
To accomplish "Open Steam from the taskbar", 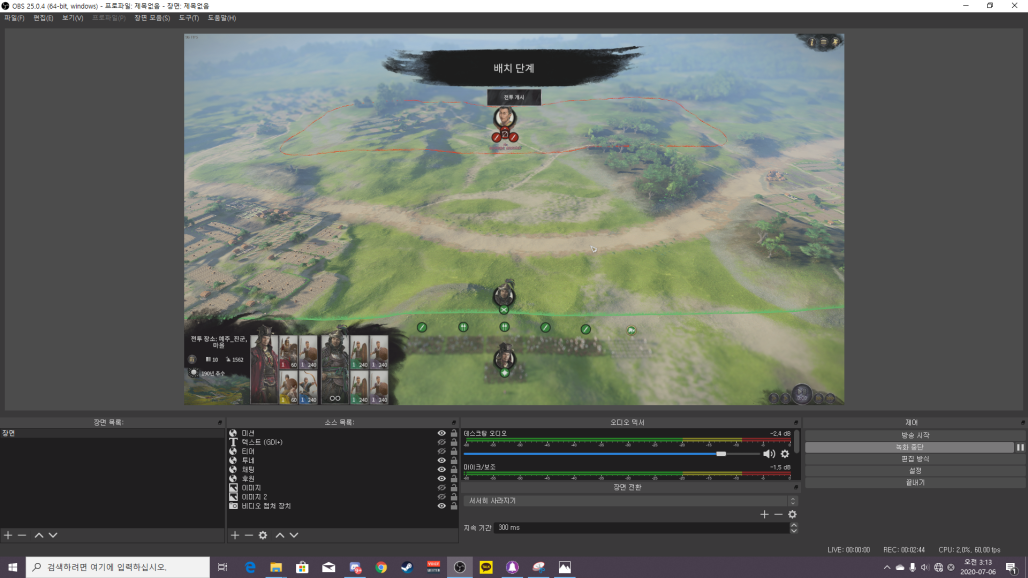I will (x=407, y=568).
